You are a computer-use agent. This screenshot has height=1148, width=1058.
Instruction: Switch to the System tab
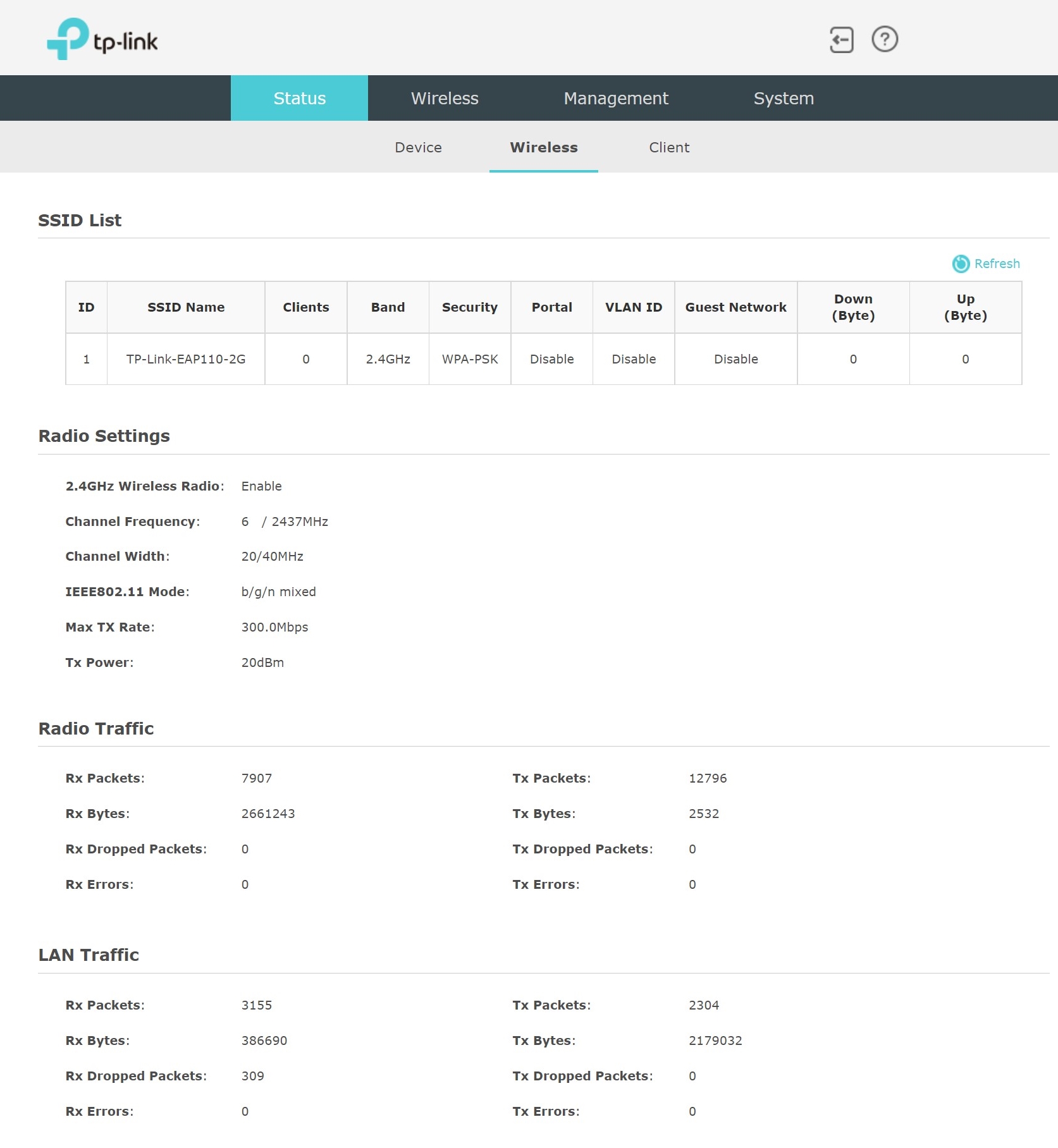pos(783,98)
